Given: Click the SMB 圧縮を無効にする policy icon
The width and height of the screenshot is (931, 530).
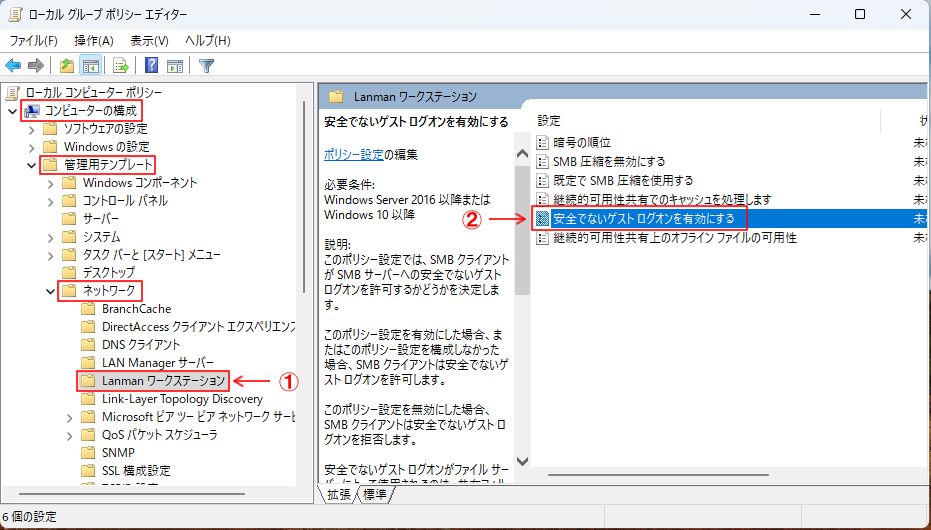Looking at the screenshot, I should point(542,161).
